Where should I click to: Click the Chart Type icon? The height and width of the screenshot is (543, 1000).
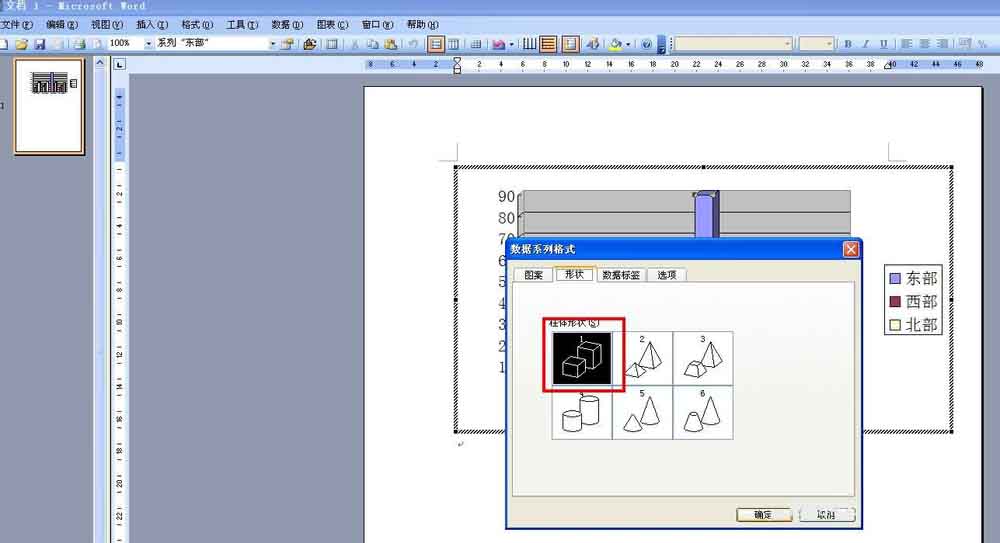tap(498, 44)
